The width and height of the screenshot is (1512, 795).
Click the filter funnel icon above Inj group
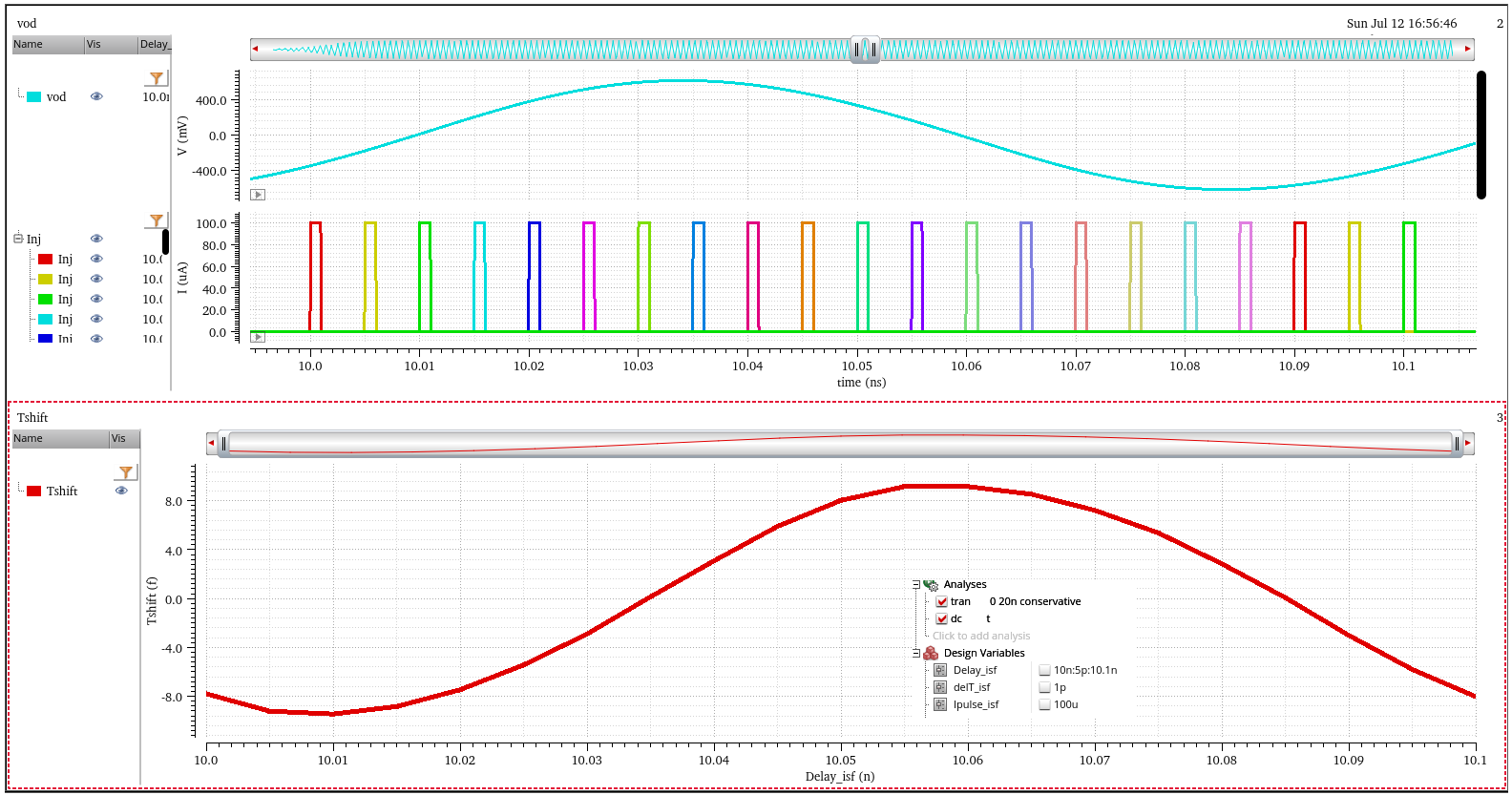tap(157, 220)
